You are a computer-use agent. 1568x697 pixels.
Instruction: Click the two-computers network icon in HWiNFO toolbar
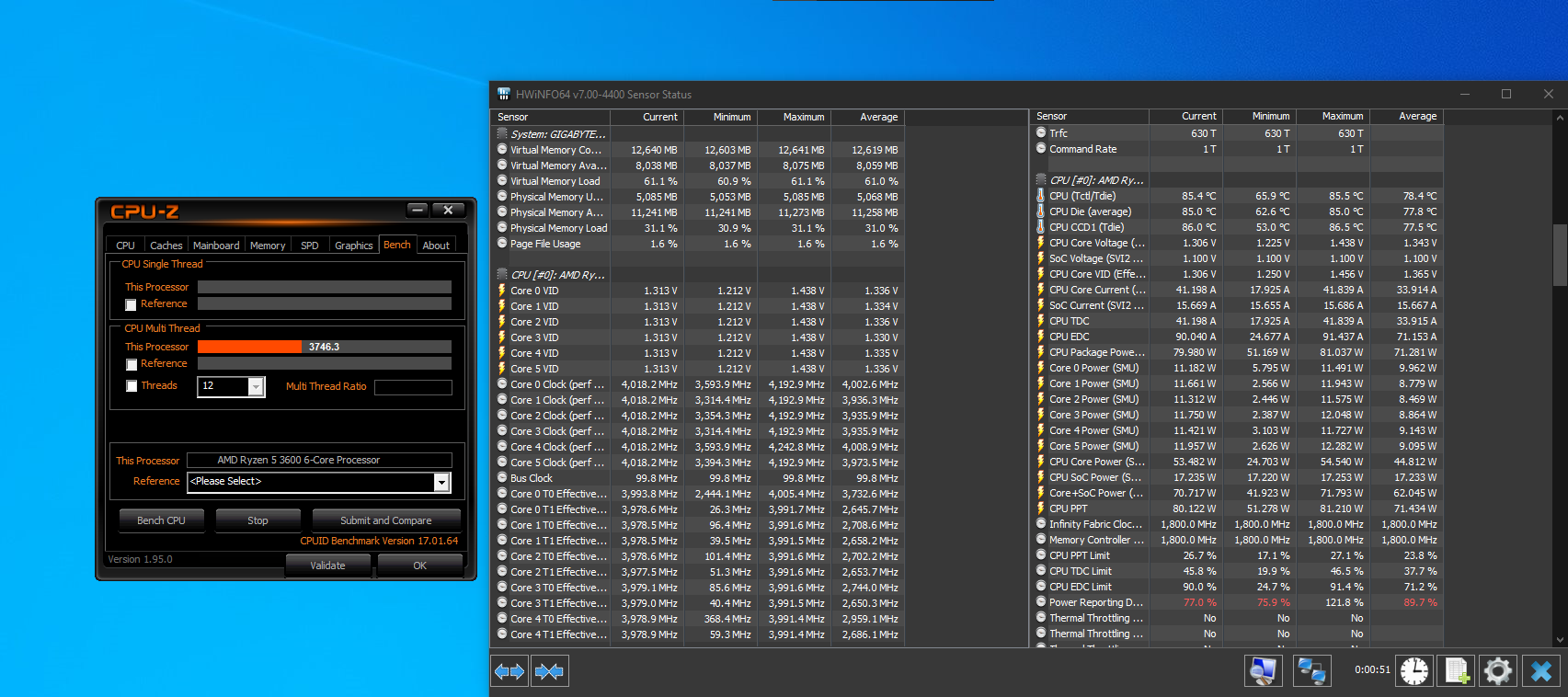1310,671
